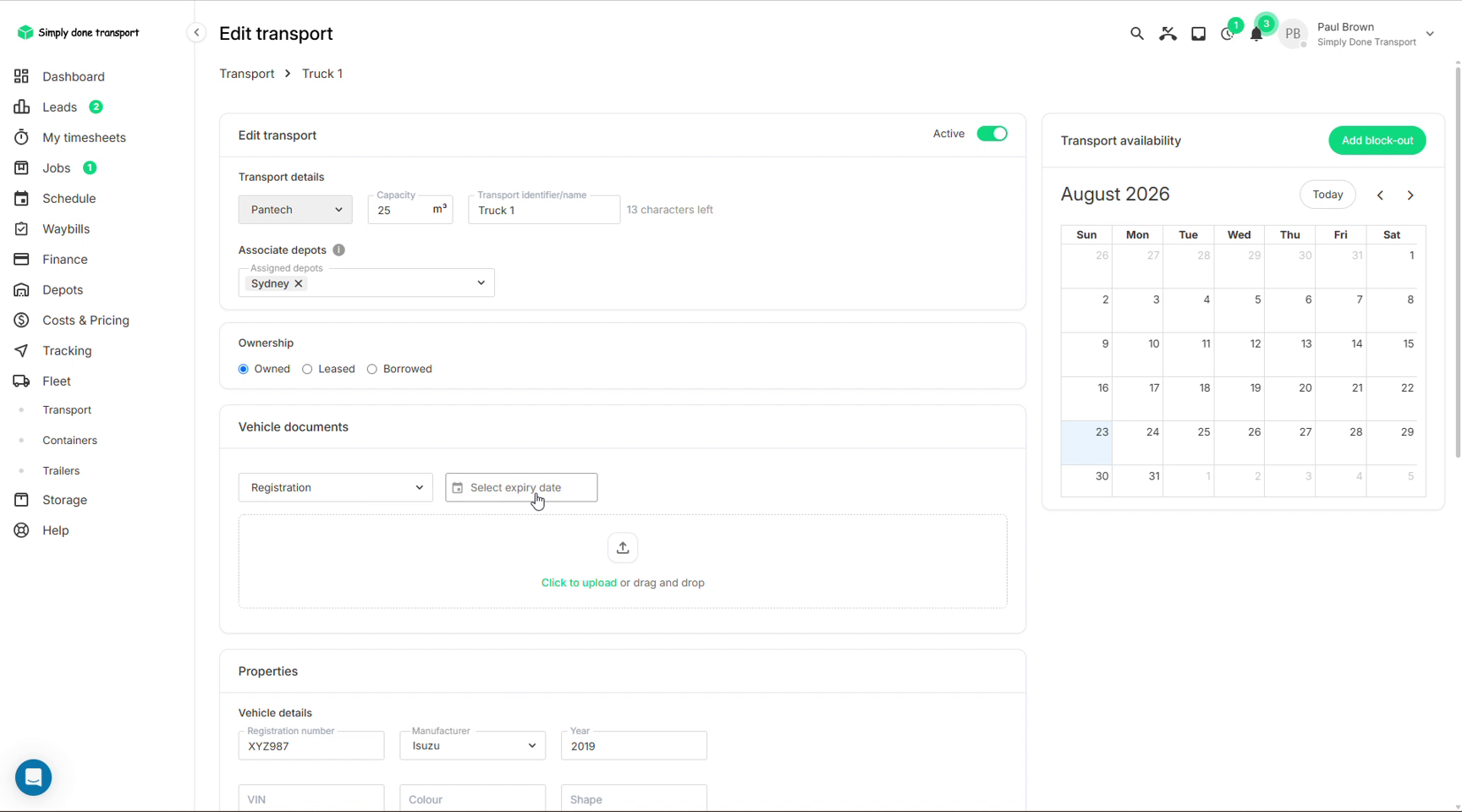1462x812 pixels.
Task: Select the Borrowed ownership option
Action: pos(372,370)
